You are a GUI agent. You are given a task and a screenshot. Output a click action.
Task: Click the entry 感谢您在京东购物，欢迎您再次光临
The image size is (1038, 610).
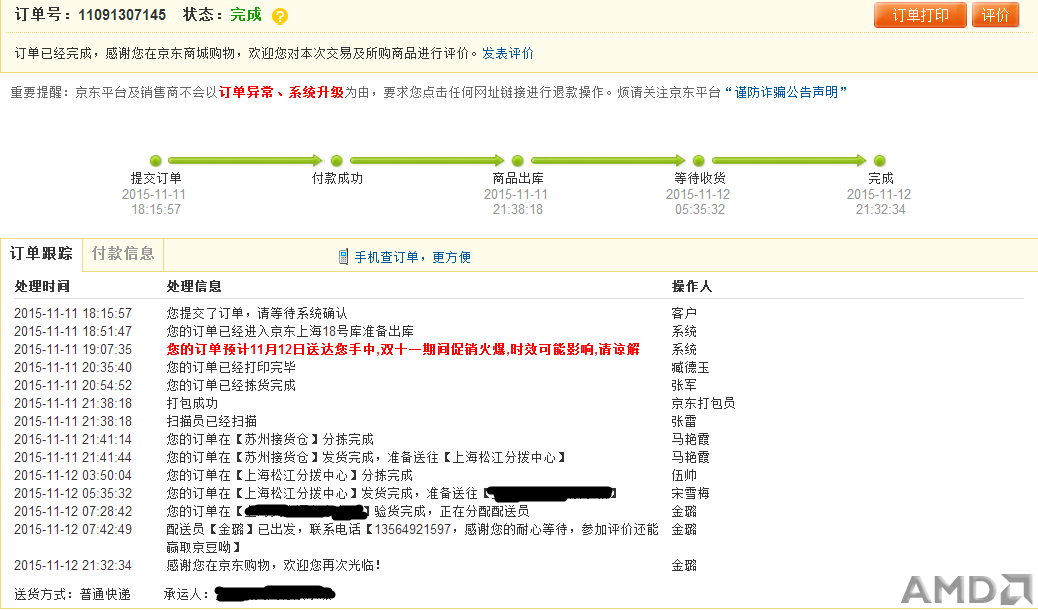coord(273,566)
